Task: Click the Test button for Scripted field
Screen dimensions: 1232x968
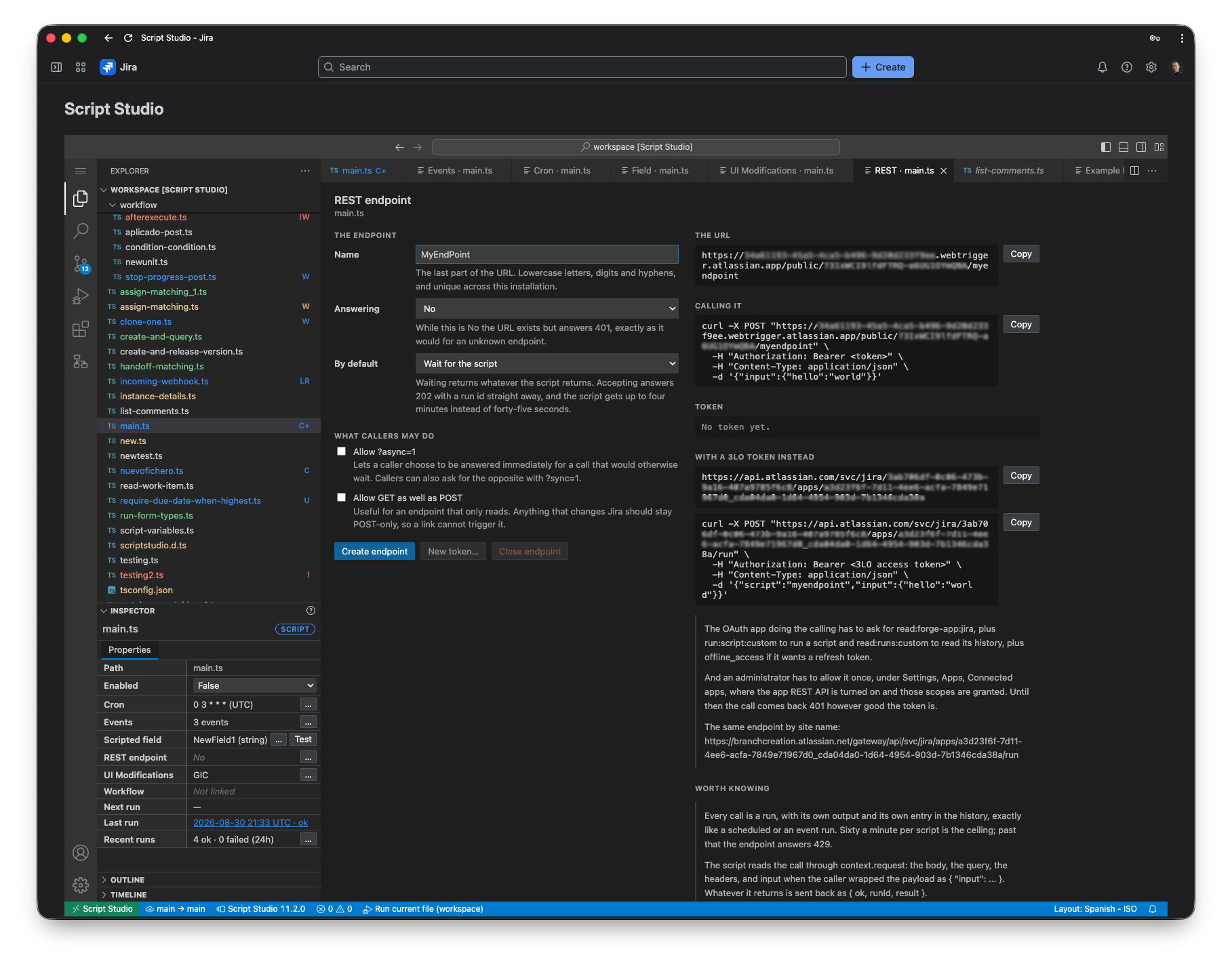Action: 303,740
